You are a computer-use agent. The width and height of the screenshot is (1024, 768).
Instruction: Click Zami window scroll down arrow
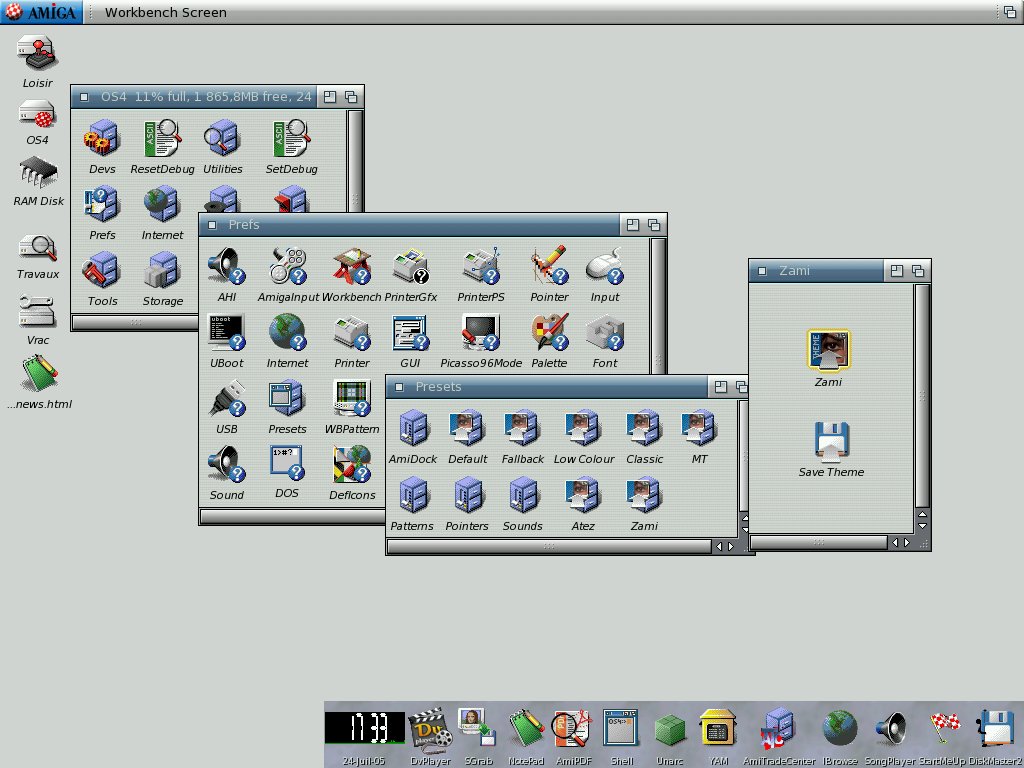tap(922, 526)
